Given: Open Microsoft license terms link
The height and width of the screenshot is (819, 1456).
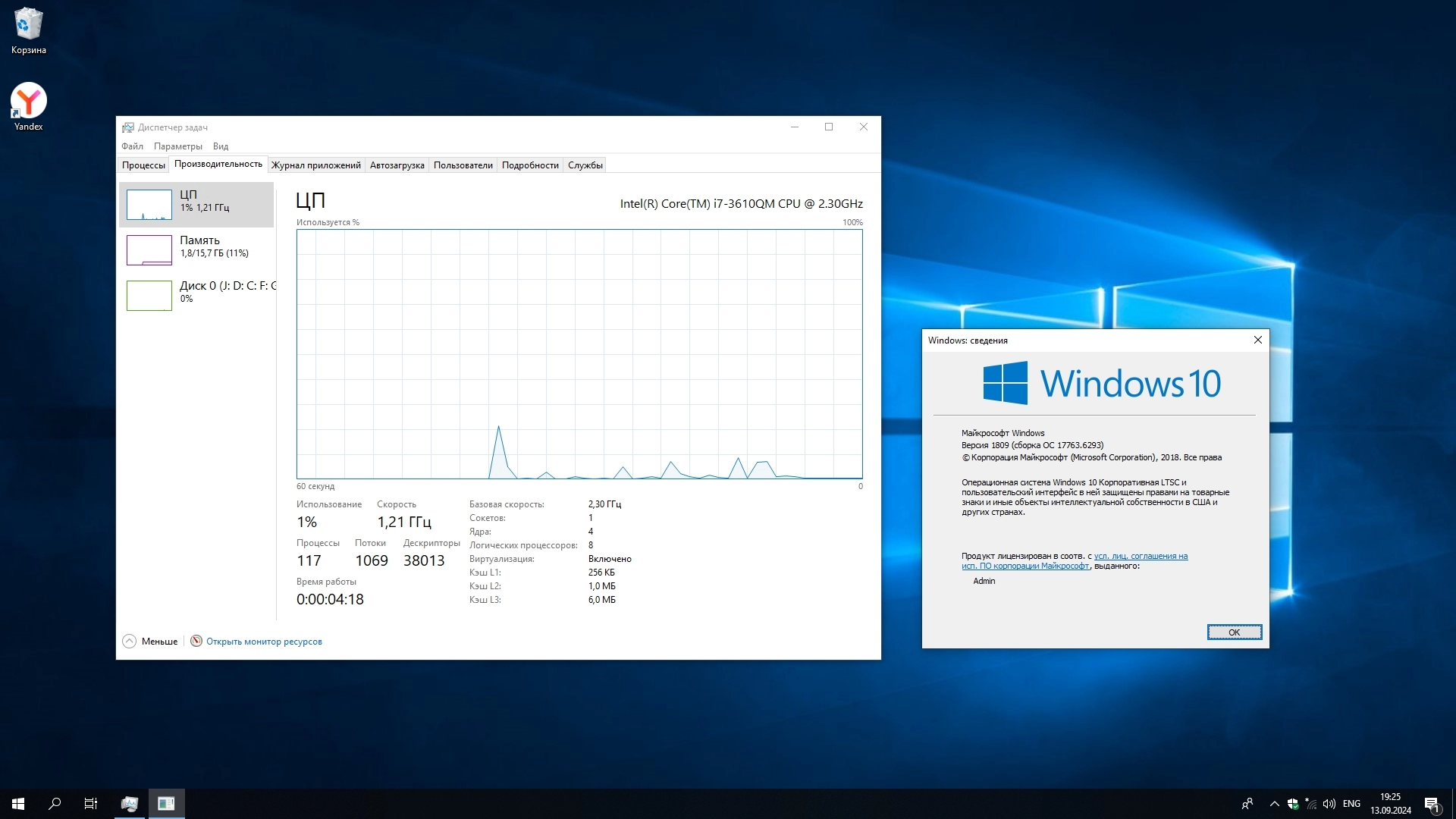Looking at the screenshot, I should (x=1141, y=557).
